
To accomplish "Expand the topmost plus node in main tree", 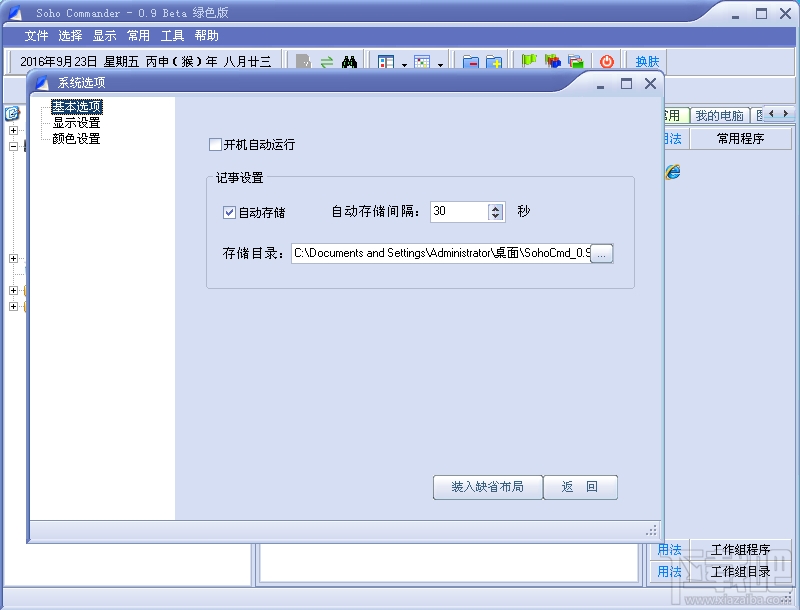I will pos(14,130).
